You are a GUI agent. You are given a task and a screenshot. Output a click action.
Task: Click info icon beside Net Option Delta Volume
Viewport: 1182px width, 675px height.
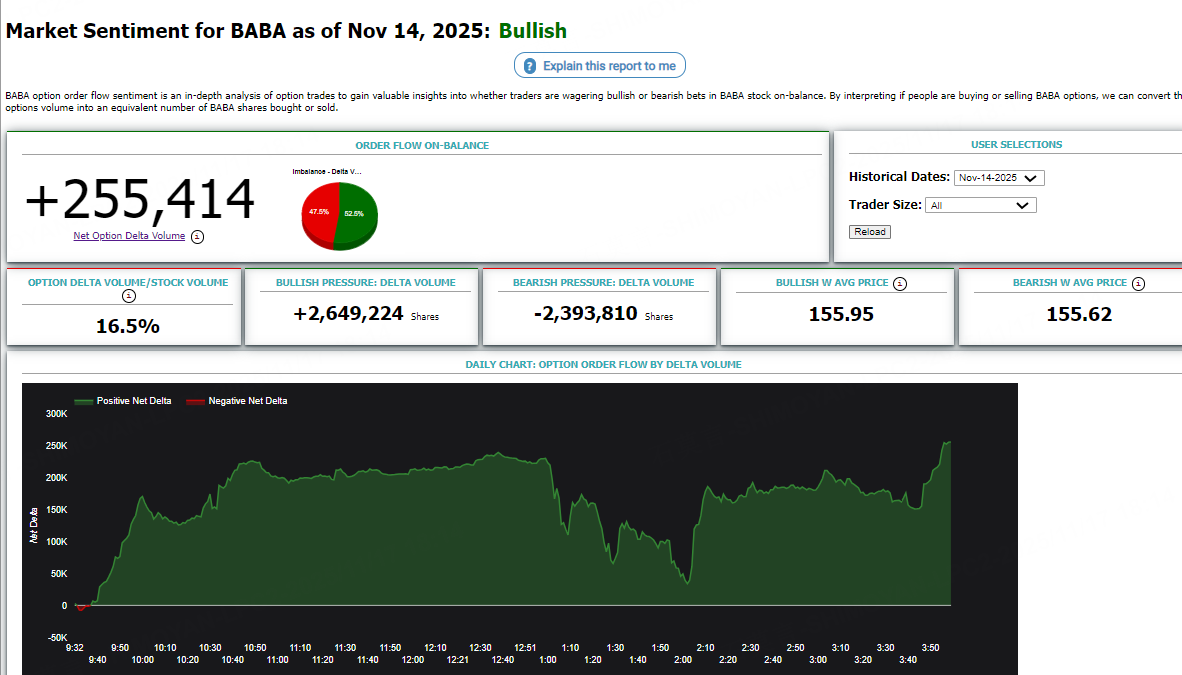(x=198, y=237)
